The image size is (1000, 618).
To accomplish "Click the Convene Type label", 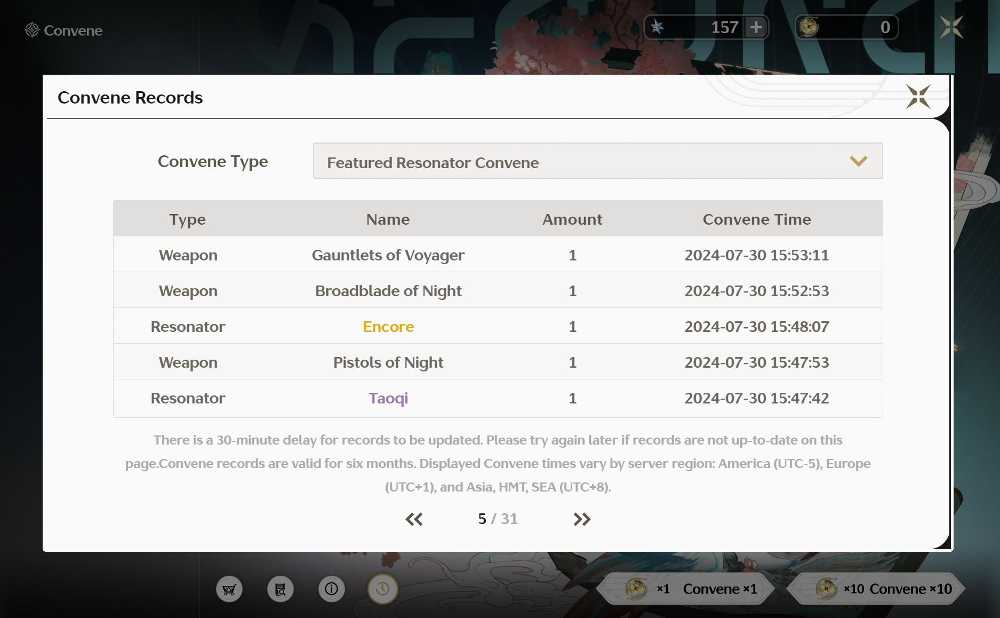I will (x=212, y=162).
